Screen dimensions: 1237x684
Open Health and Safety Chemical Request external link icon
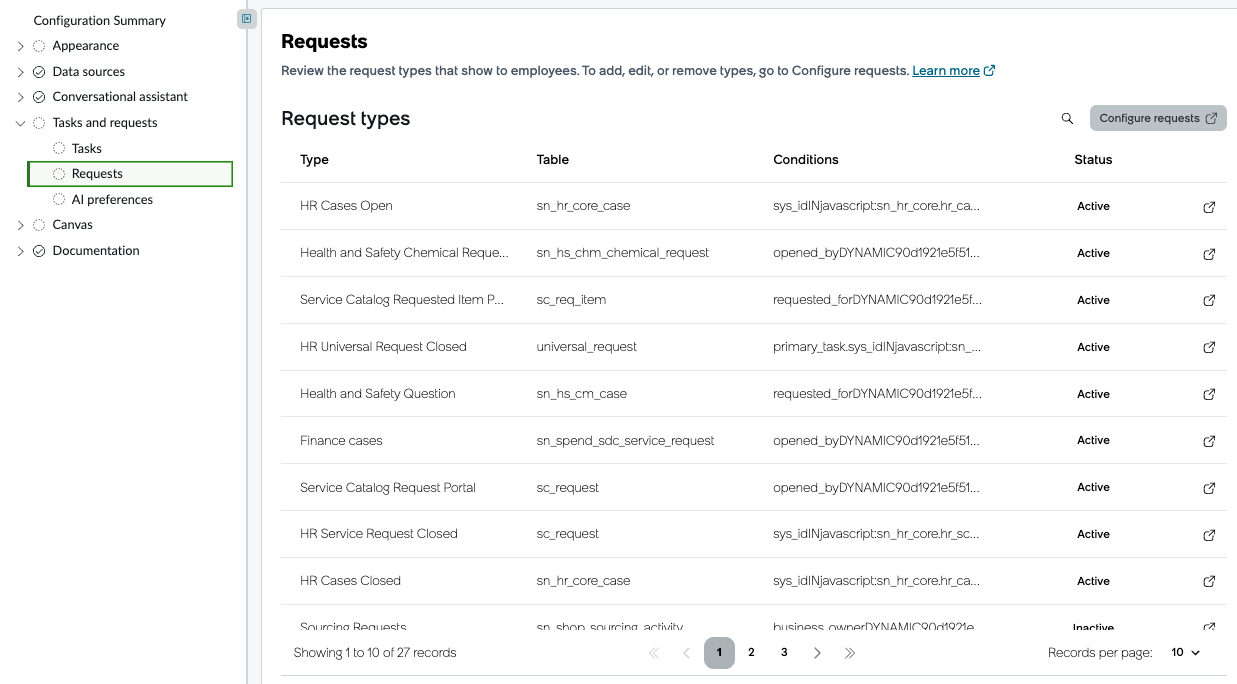click(x=1209, y=254)
